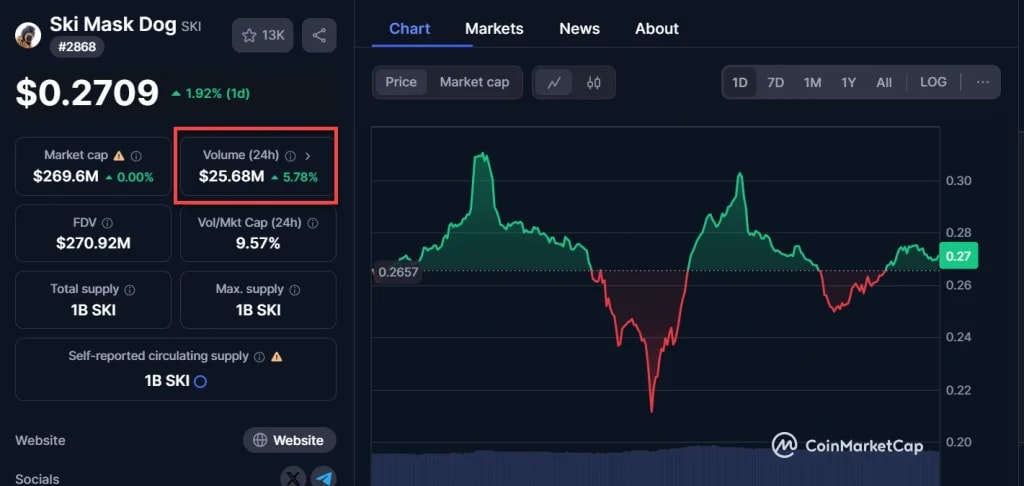
Task: Click the 0.30 y-axis label
Action: (958, 181)
